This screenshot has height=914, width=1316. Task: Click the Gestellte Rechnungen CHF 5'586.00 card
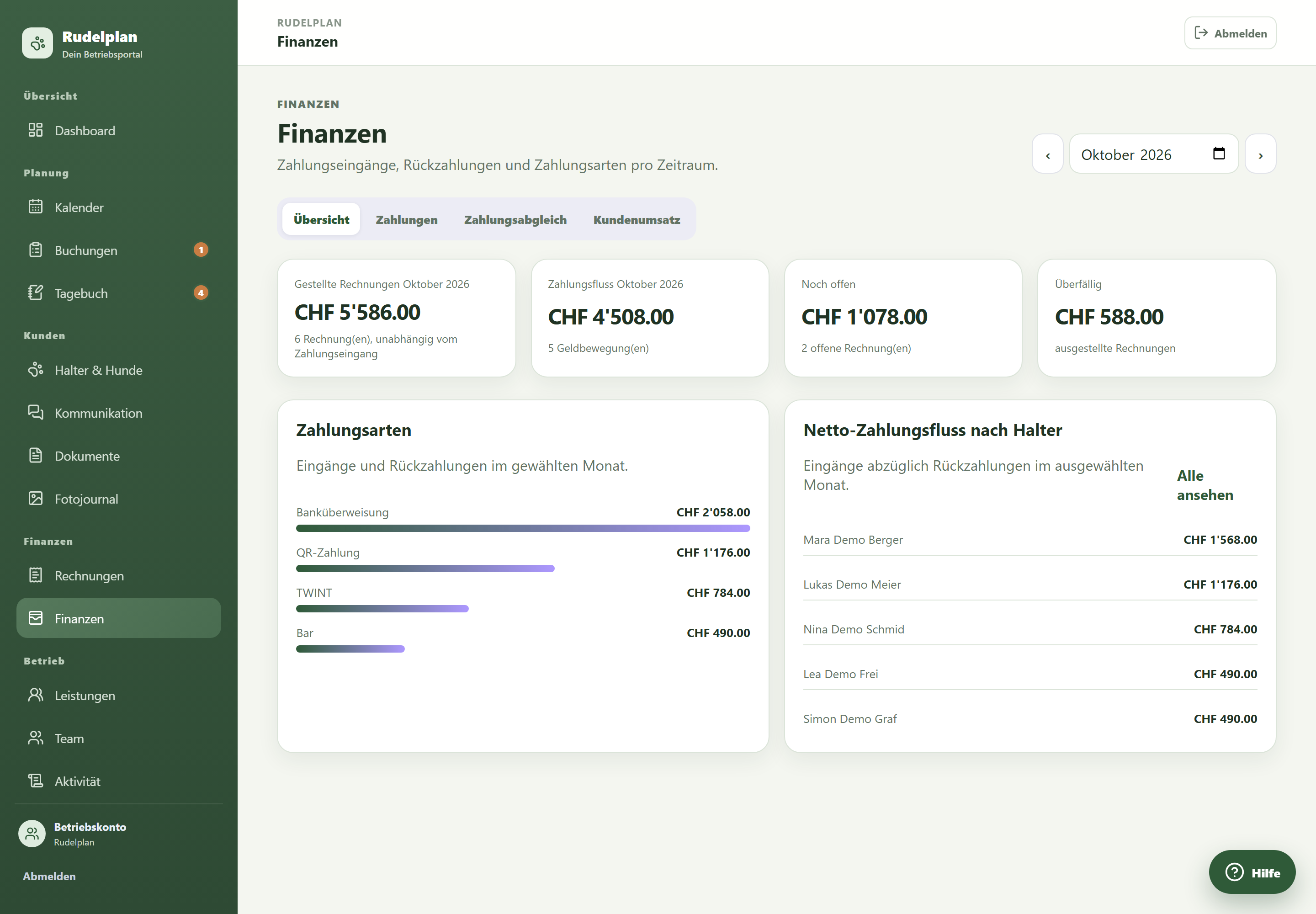pyautogui.click(x=396, y=318)
